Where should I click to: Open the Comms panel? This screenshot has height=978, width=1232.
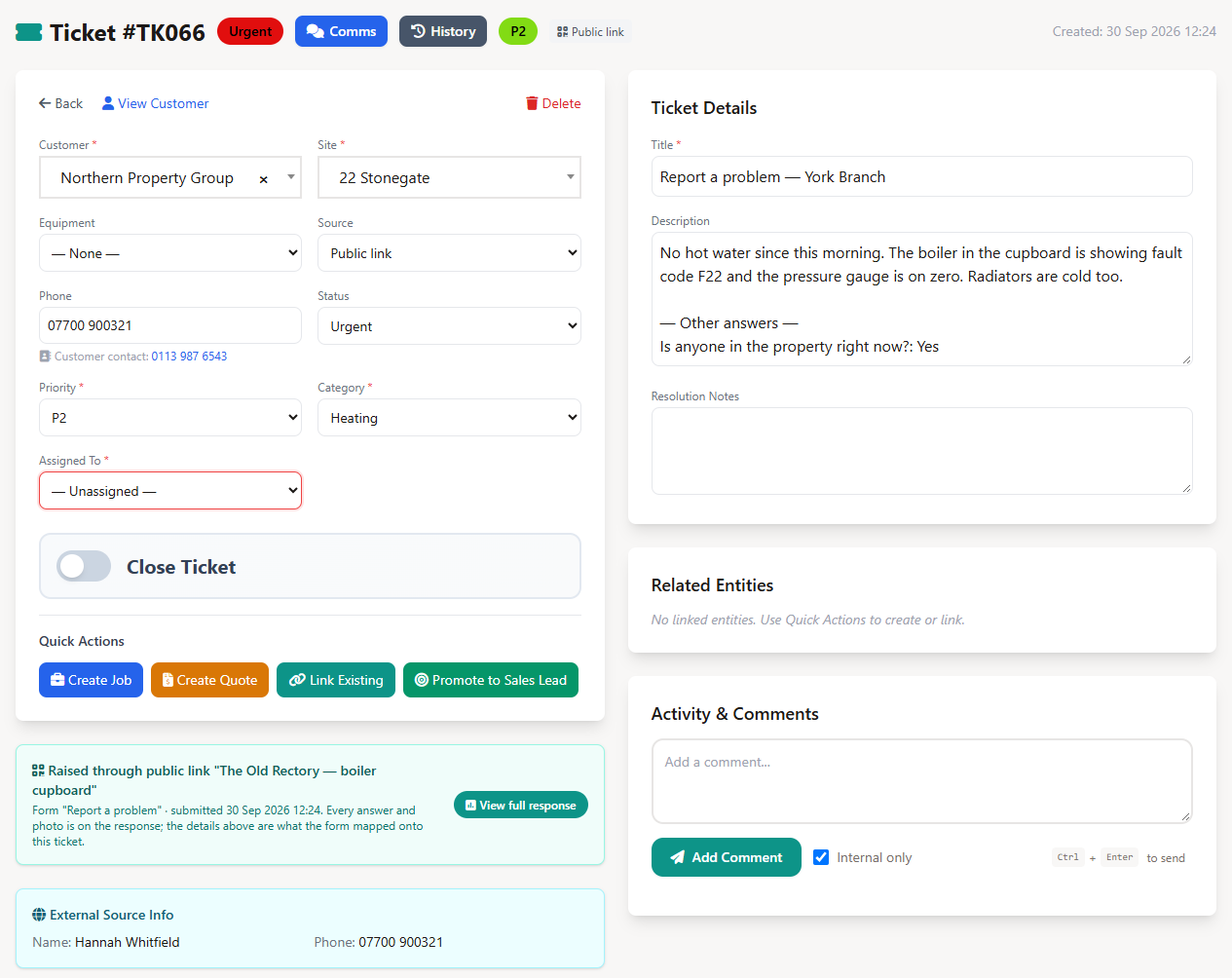pyautogui.click(x=341, y=31)
